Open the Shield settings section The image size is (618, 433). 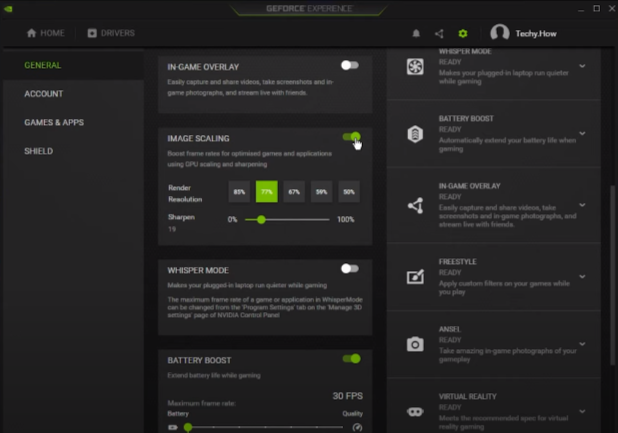(x=39, y=151)
